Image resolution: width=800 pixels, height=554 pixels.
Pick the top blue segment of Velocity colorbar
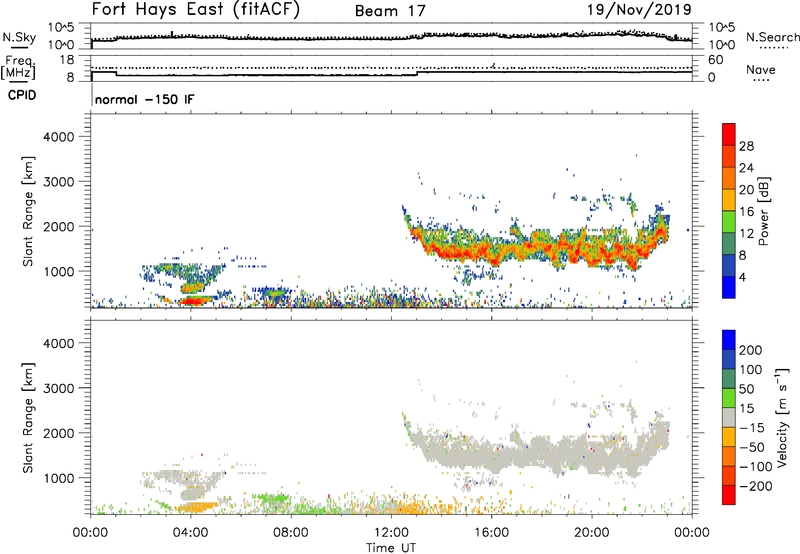[729, 340]
